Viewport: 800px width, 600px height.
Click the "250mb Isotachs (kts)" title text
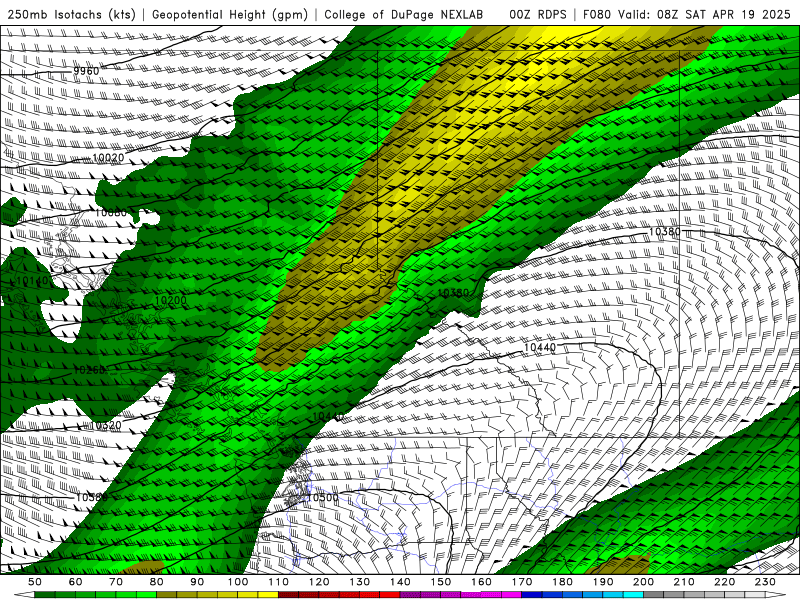click(72, 14)
